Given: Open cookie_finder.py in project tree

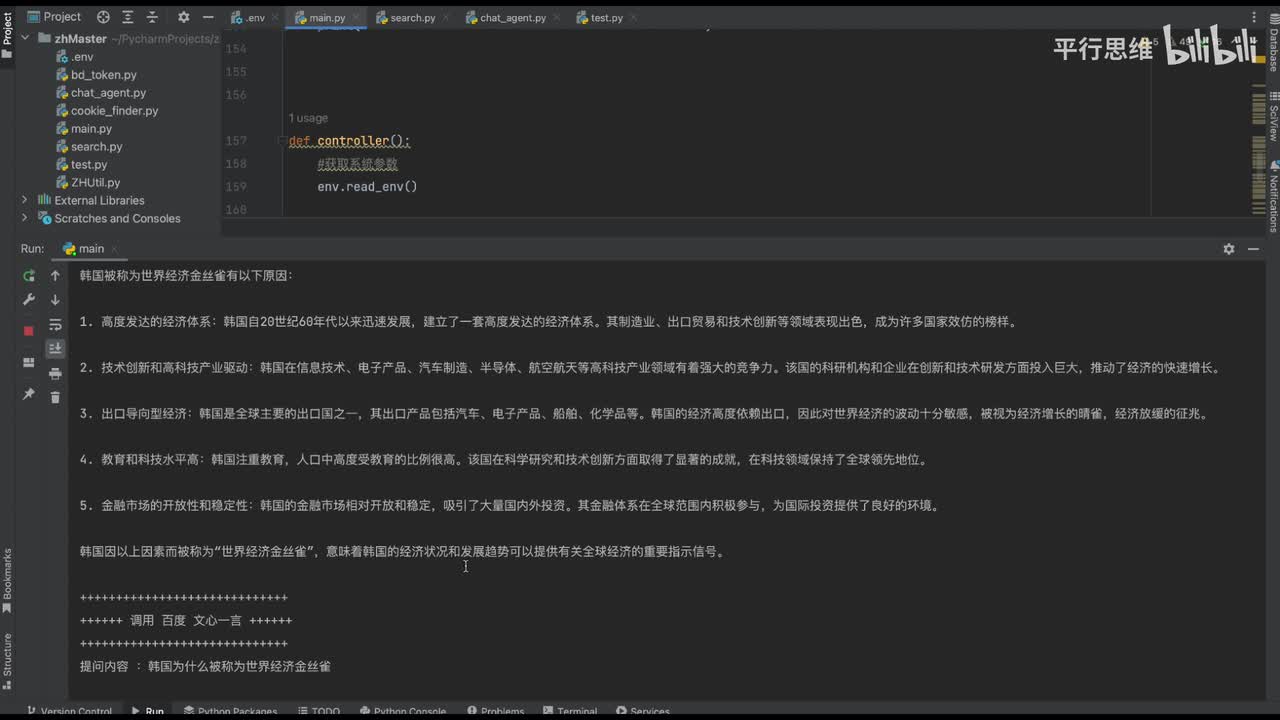Looking at the screenshot, I should [114, 111].
